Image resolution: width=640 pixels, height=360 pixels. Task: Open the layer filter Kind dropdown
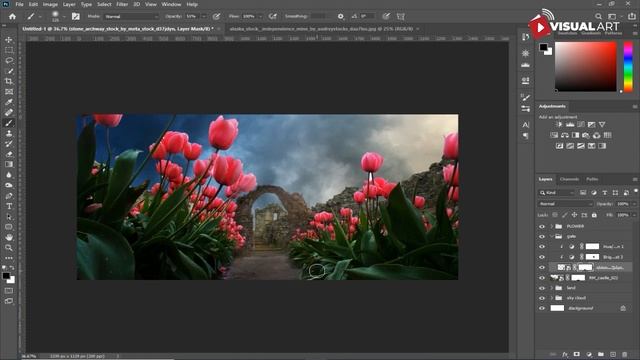[556, 193]
